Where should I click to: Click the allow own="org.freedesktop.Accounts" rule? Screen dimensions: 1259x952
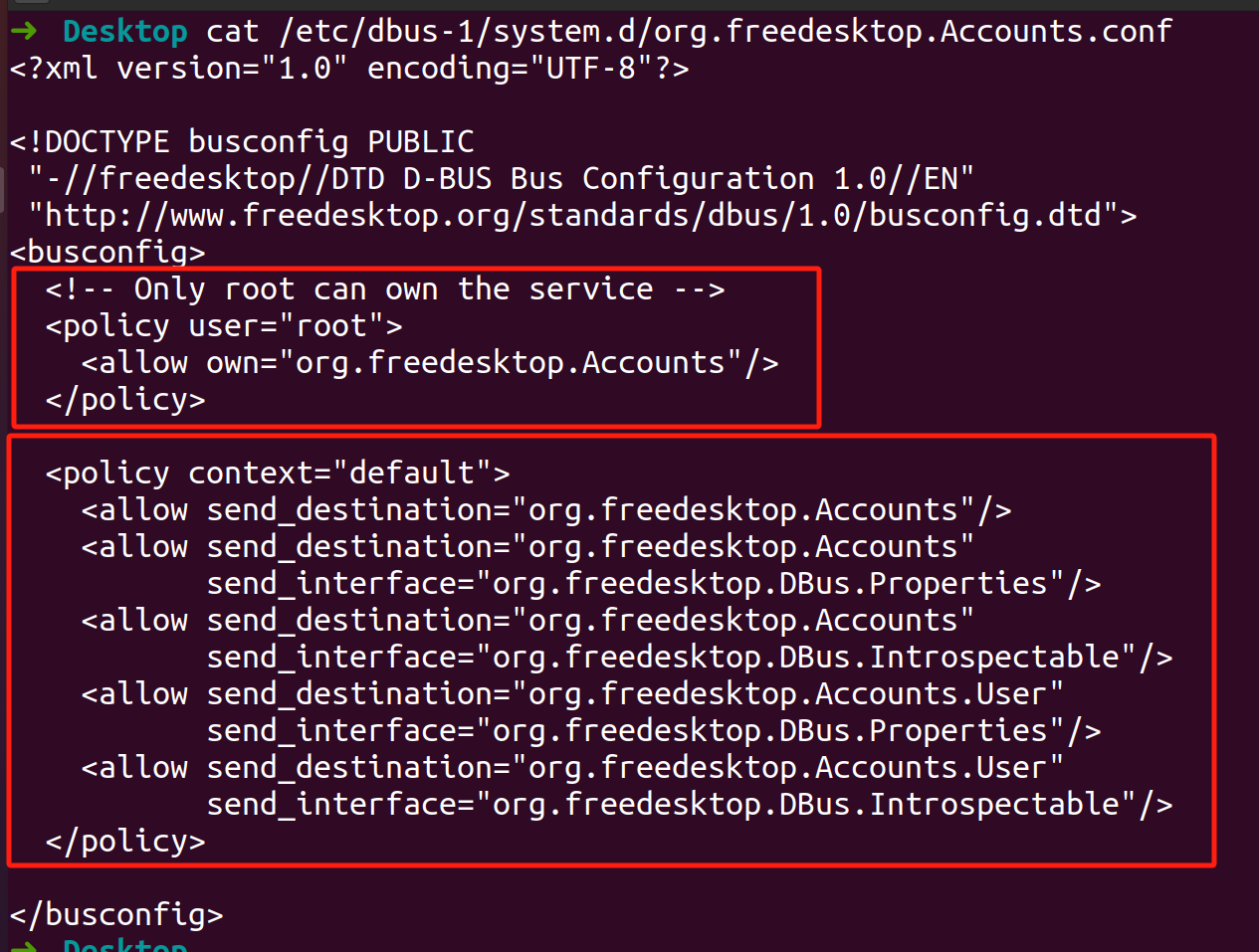(429, 363)
